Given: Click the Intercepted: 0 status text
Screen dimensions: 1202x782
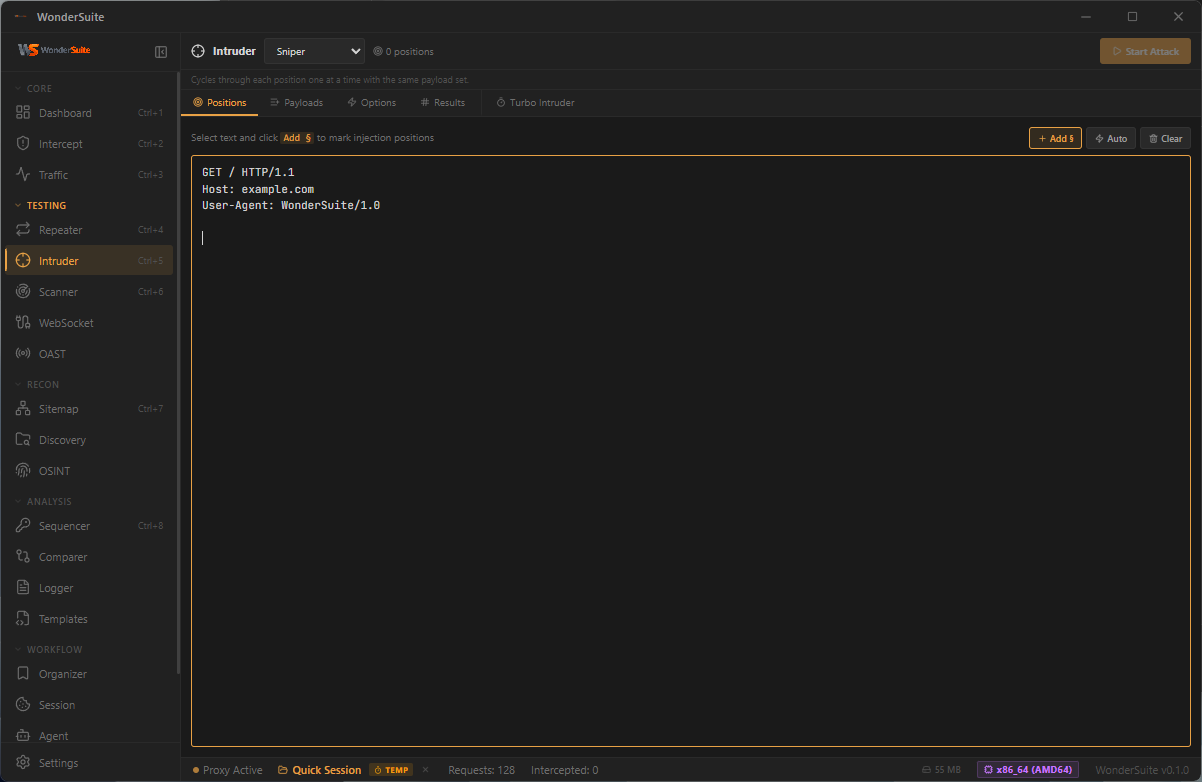Looking at the screenshot, I should click(x=564, y=770).
